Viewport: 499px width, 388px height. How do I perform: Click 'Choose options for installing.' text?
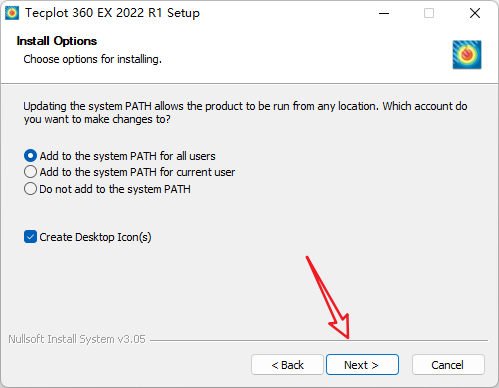pyautogui.click(x=92, y=59)
